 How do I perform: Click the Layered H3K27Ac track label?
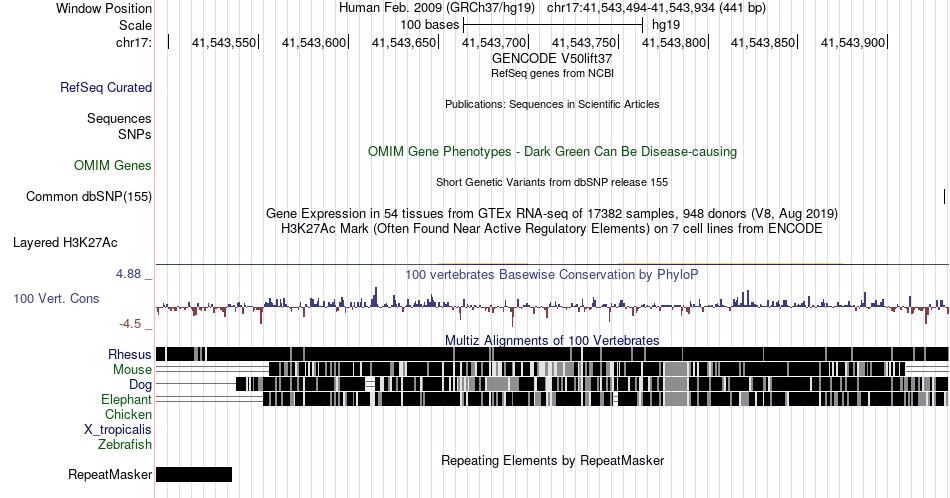pos(65,242)
